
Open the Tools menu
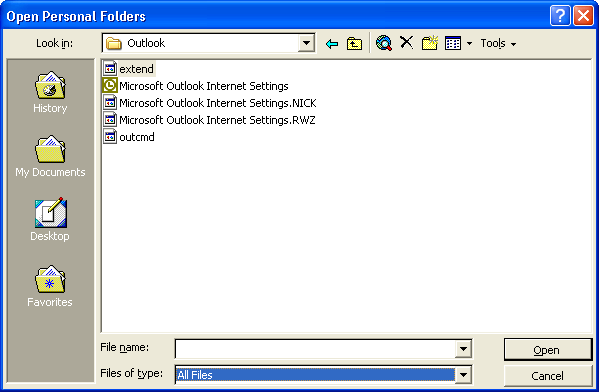(498, 44)
